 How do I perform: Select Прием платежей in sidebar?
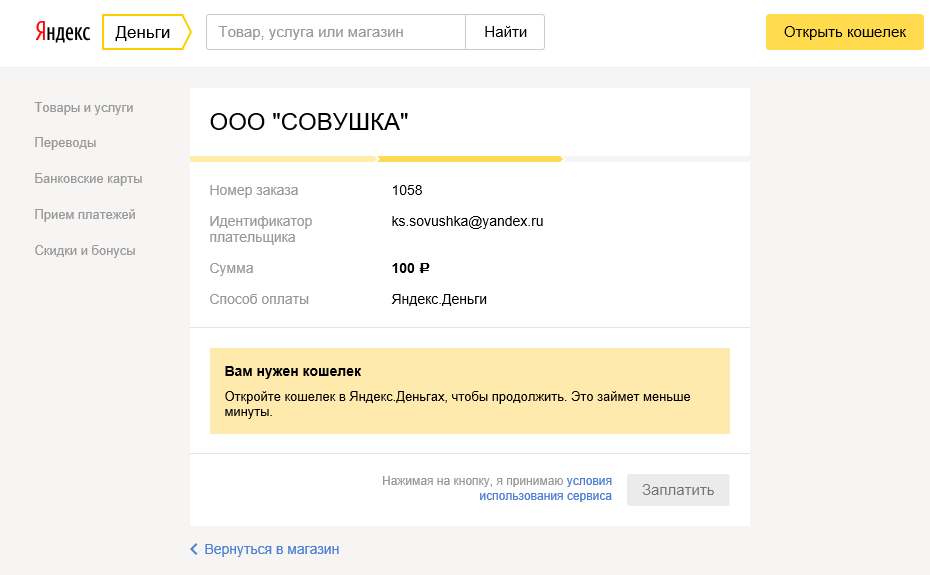coord(85,214)
